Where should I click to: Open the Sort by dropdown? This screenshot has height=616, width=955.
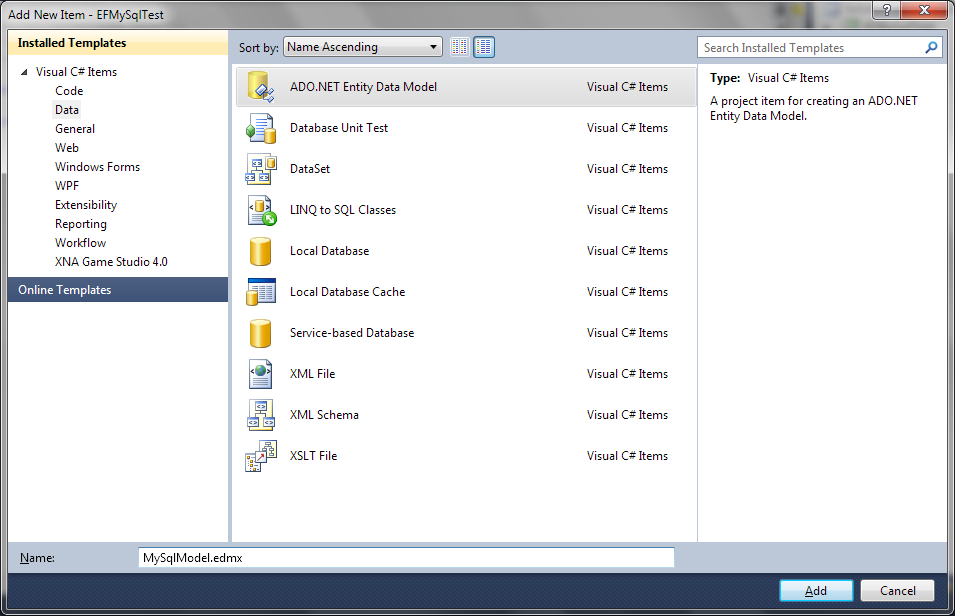point(362,47)
